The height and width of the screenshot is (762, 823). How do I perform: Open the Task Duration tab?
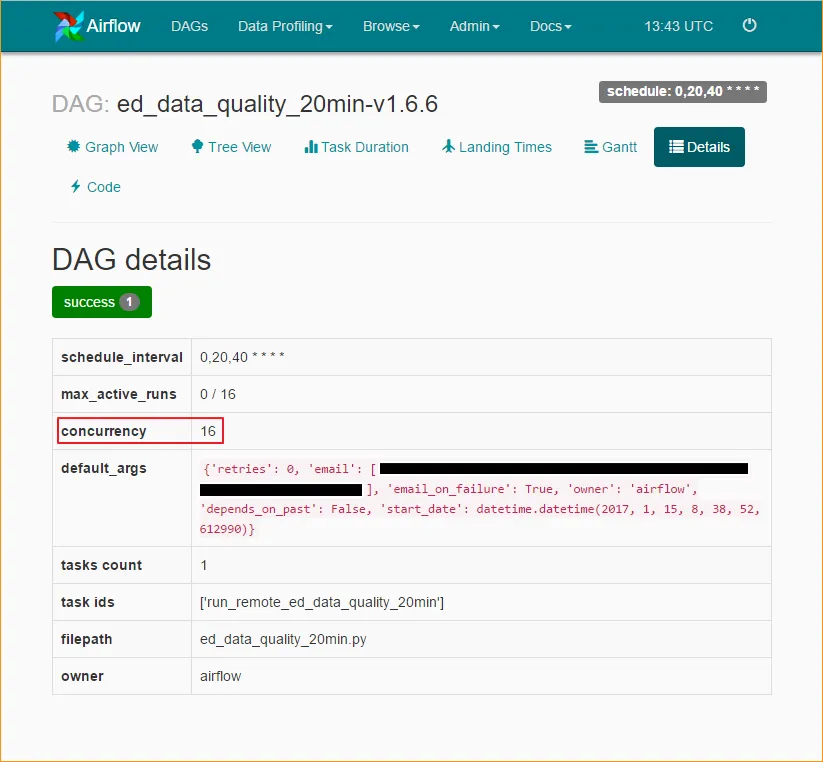(x=356, y=147)
